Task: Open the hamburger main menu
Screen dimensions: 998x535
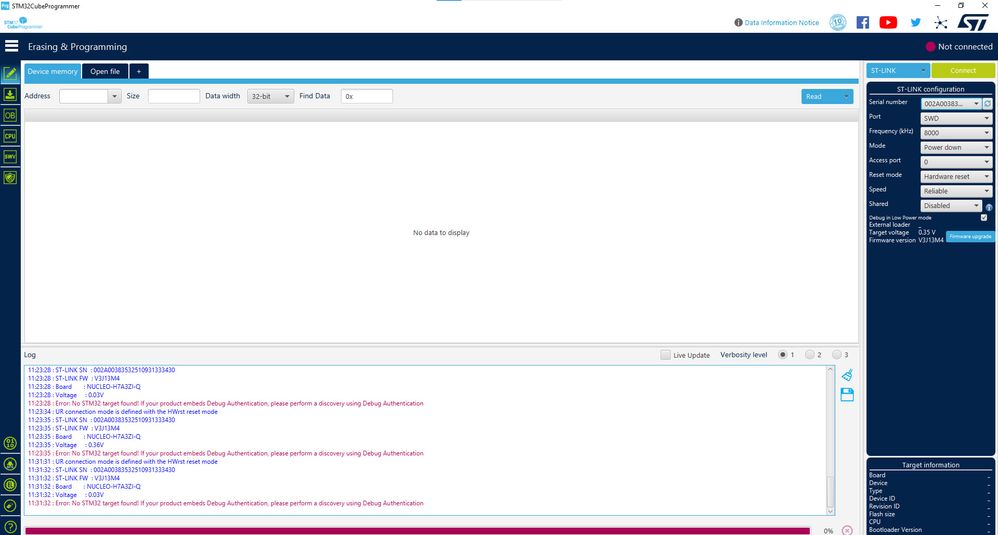Action: click(x=11, y=46)
